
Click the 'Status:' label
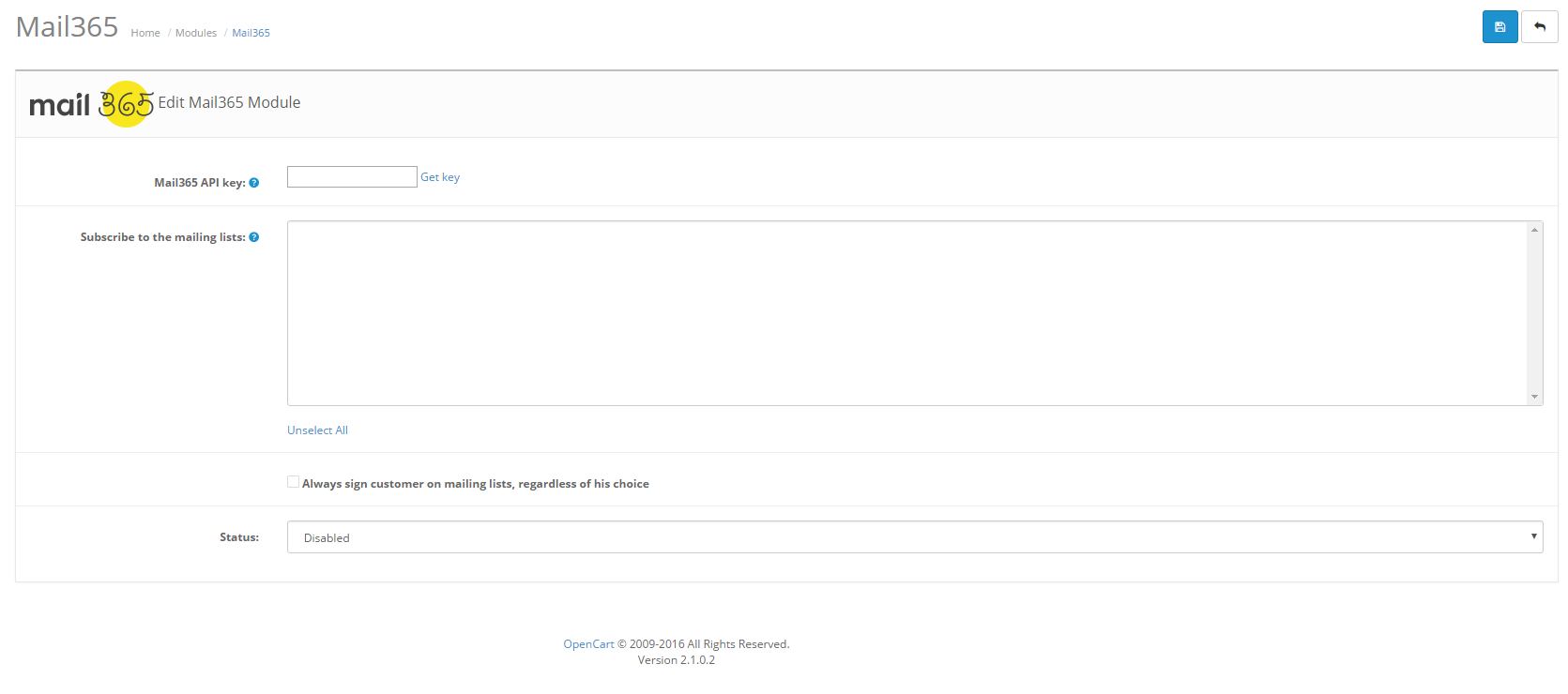tap(239, 537)
